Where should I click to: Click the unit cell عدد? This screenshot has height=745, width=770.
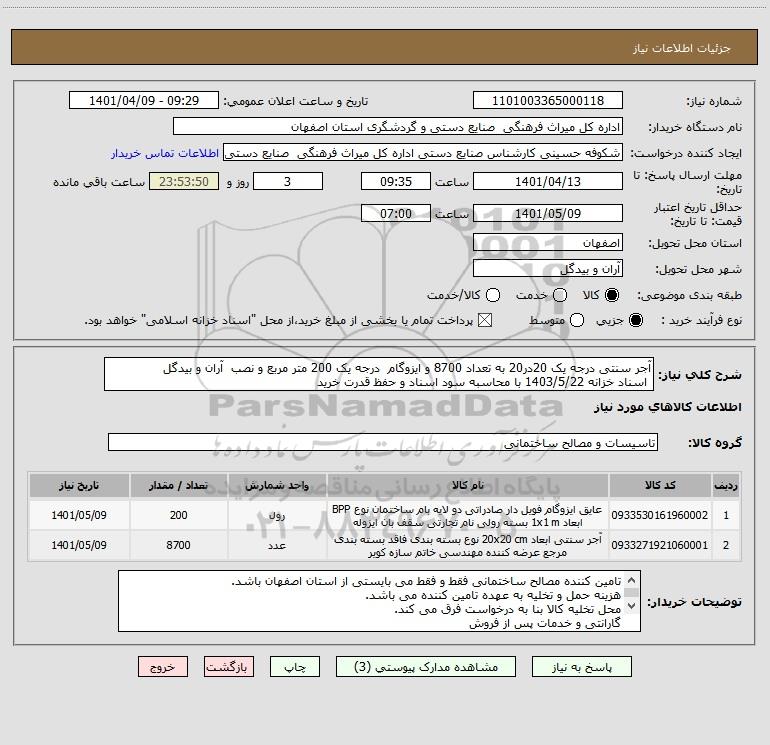[277, 545]
